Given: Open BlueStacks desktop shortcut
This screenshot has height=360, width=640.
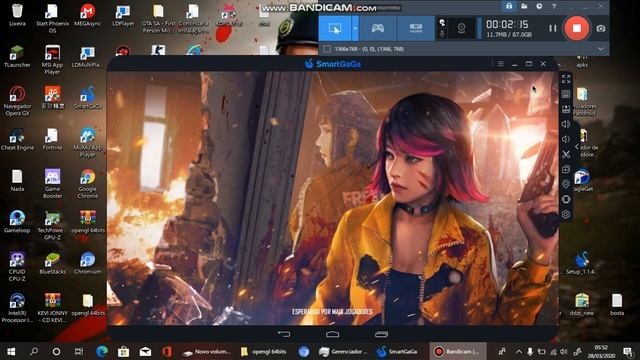Looking at the screenshot, I should [52, 264].
